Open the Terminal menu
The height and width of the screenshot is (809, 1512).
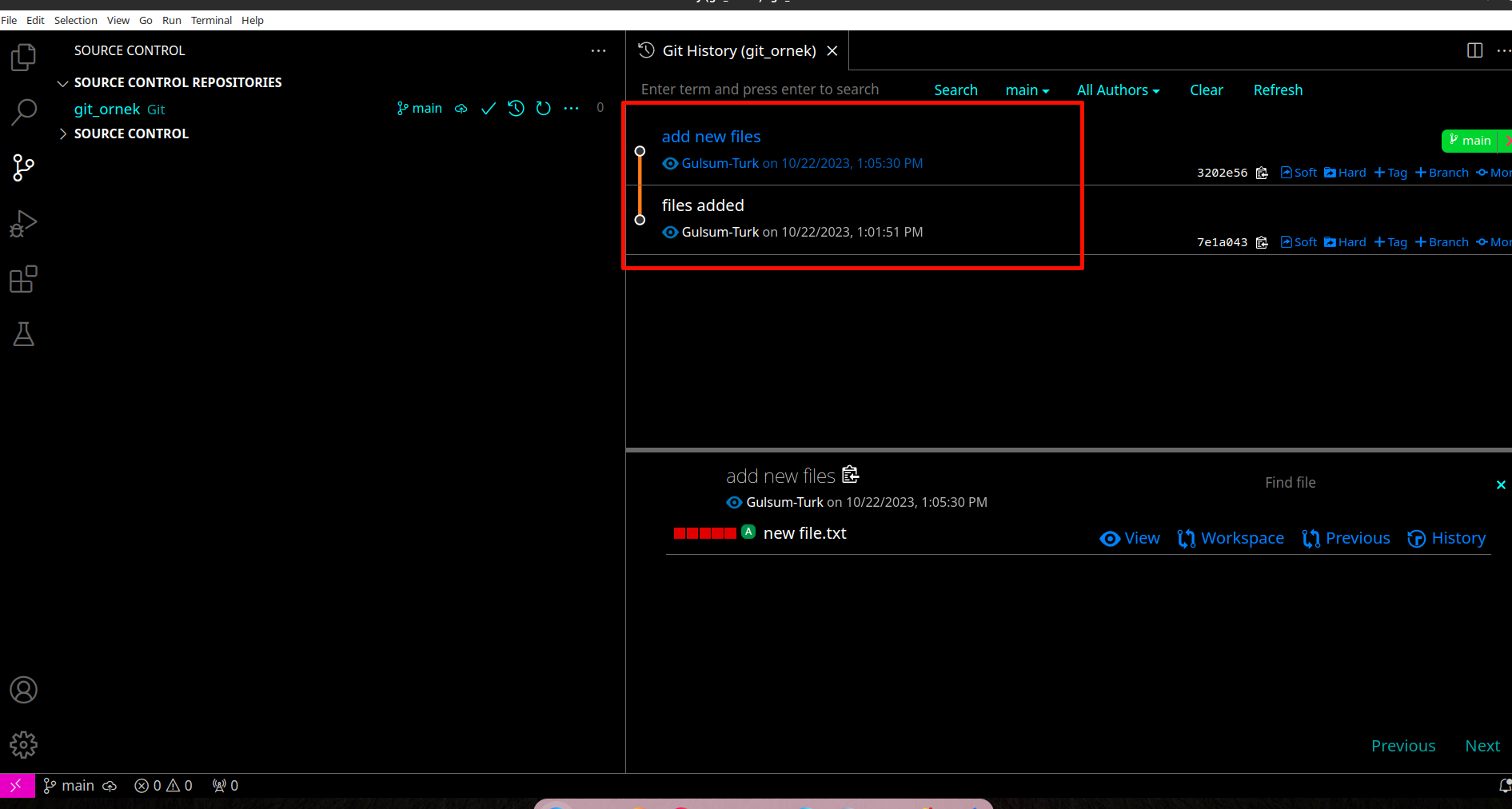coord(211,20)
